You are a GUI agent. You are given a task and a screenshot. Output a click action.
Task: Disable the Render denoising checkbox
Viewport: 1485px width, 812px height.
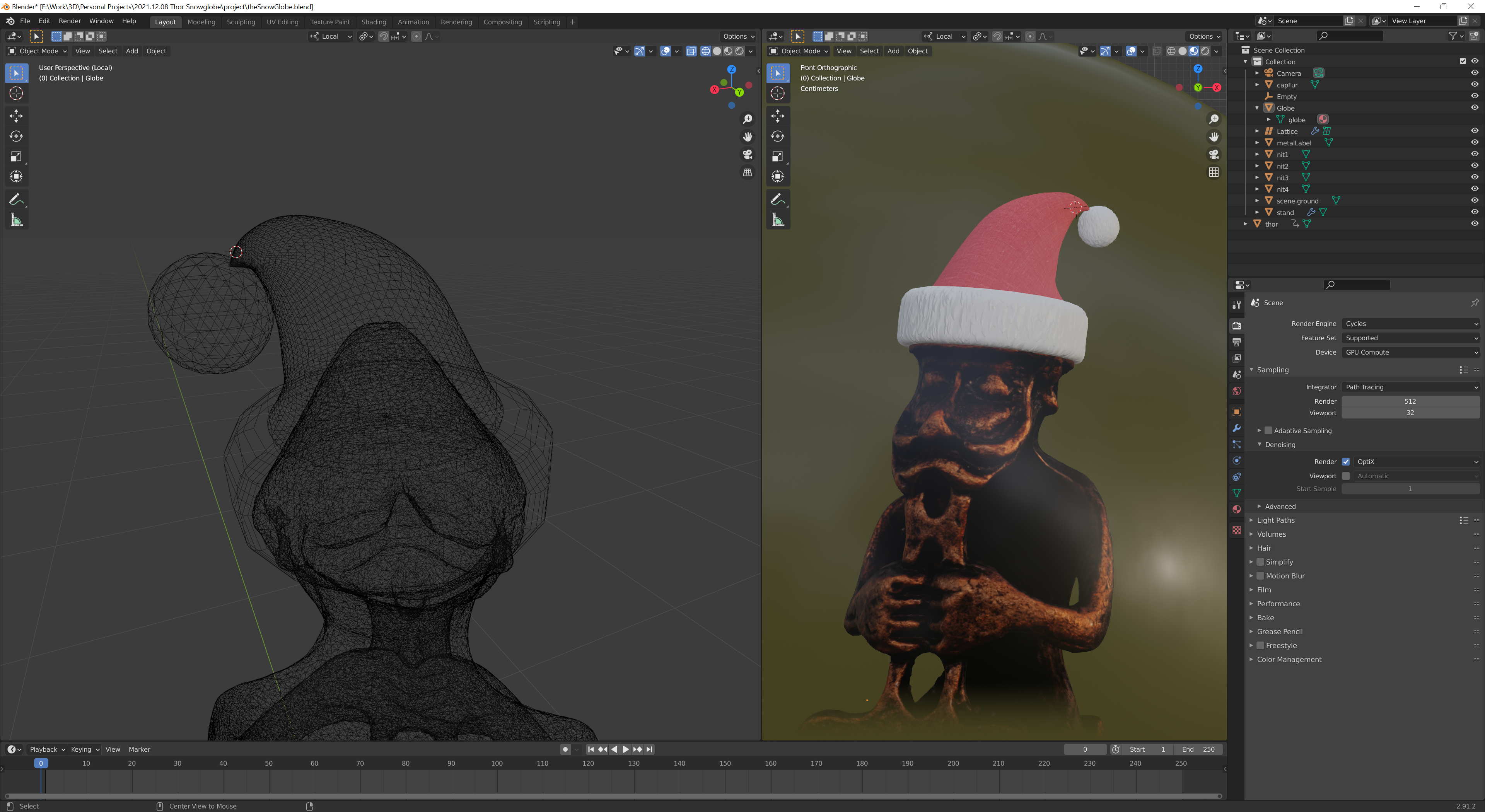tap(1345, 462)
